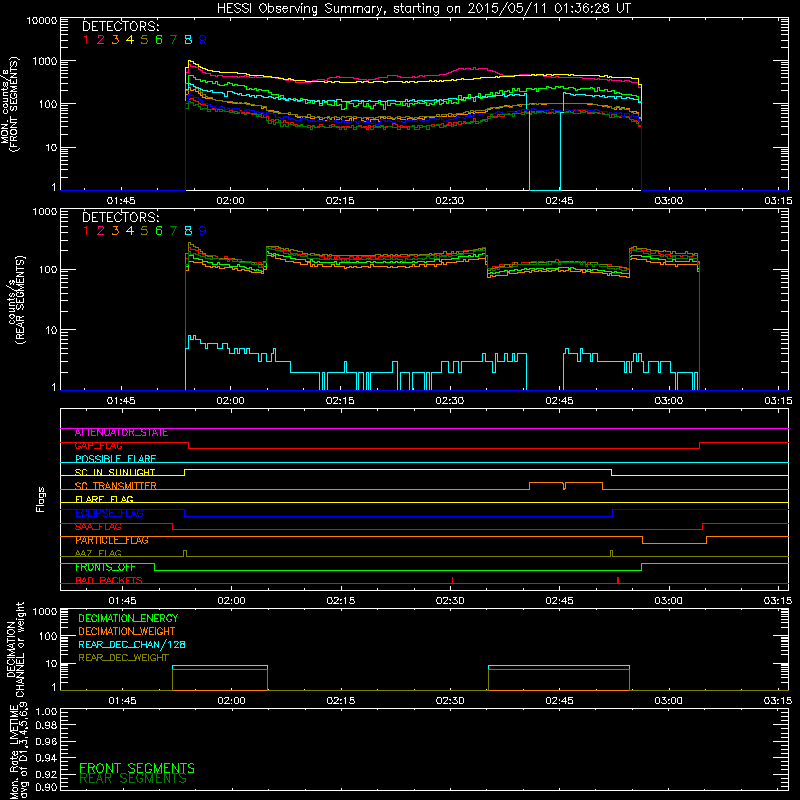Click the REAR SEGMENTS livetime legend label
800x800 pixels.
[x=133, y=779]
